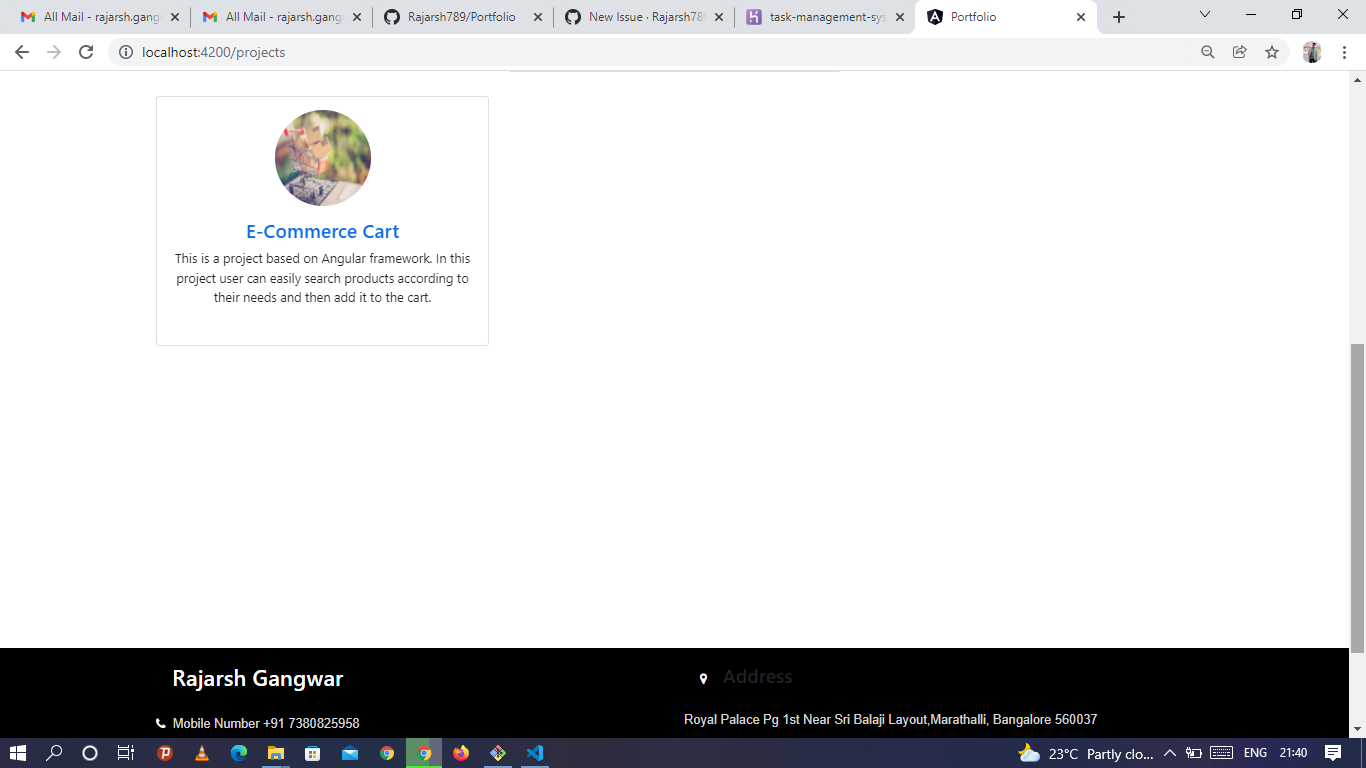This screenshot has width=1366, height=768.
Task: Close the task-management-system tab
Action: 899,17
